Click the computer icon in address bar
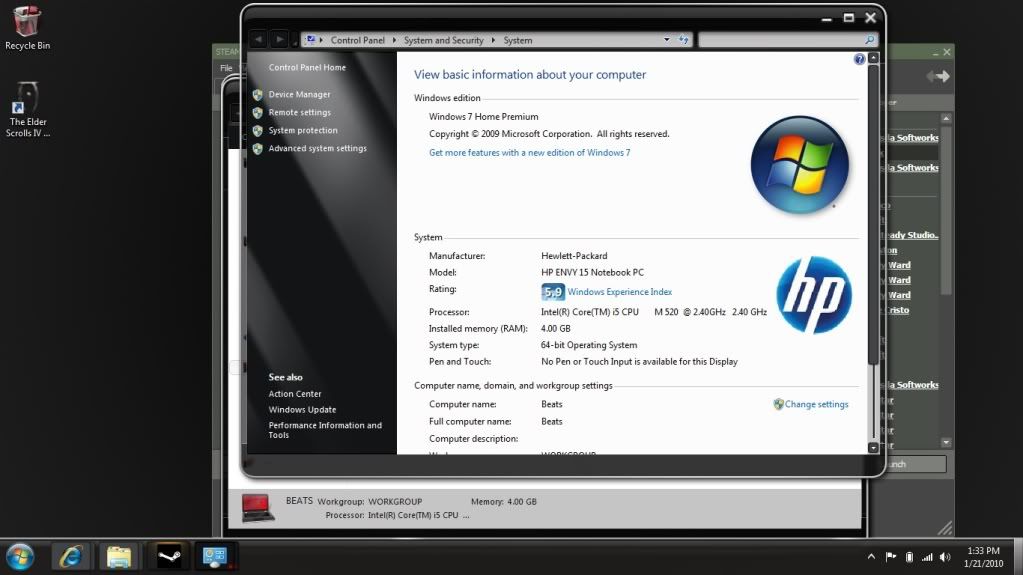 click(x=311, y=40)
